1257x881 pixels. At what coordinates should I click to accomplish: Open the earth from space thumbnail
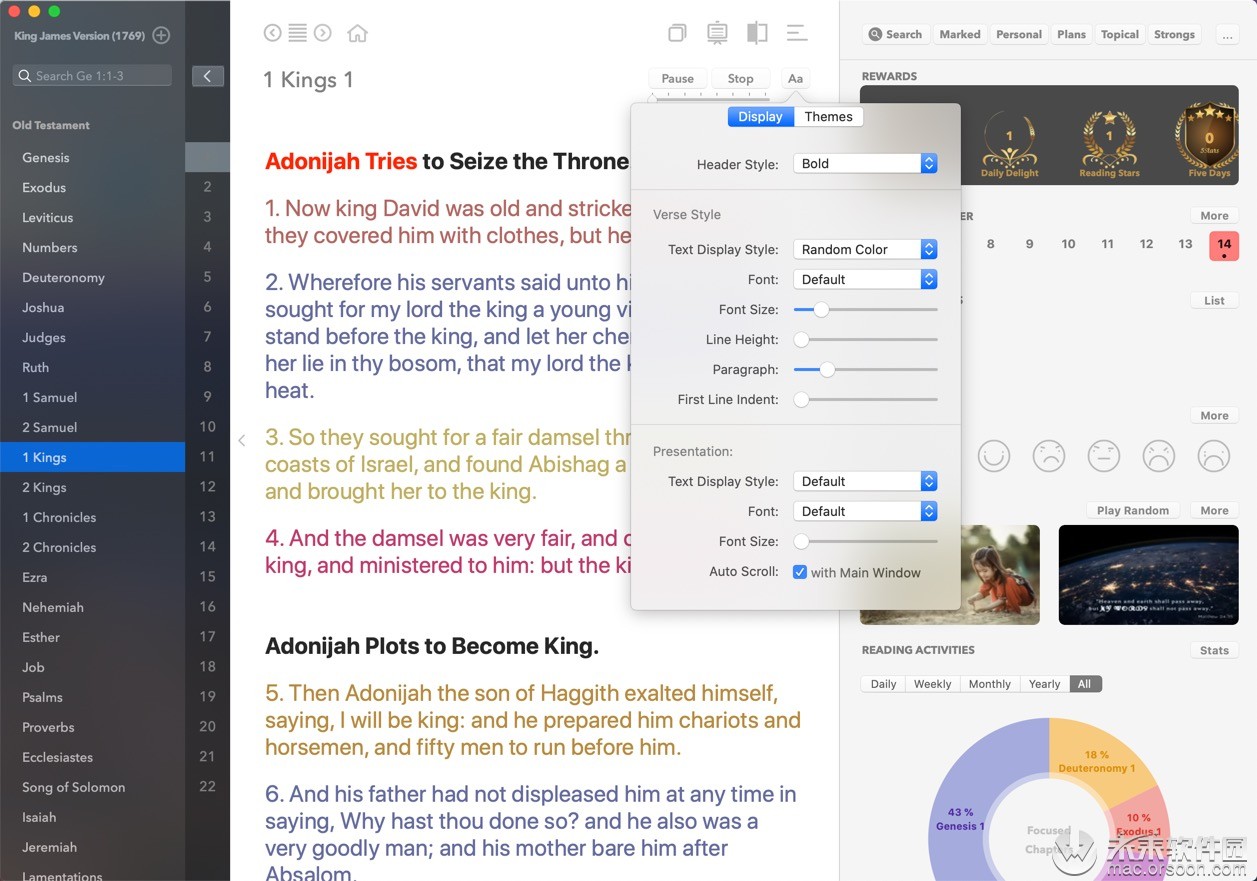pos(1148,575)
